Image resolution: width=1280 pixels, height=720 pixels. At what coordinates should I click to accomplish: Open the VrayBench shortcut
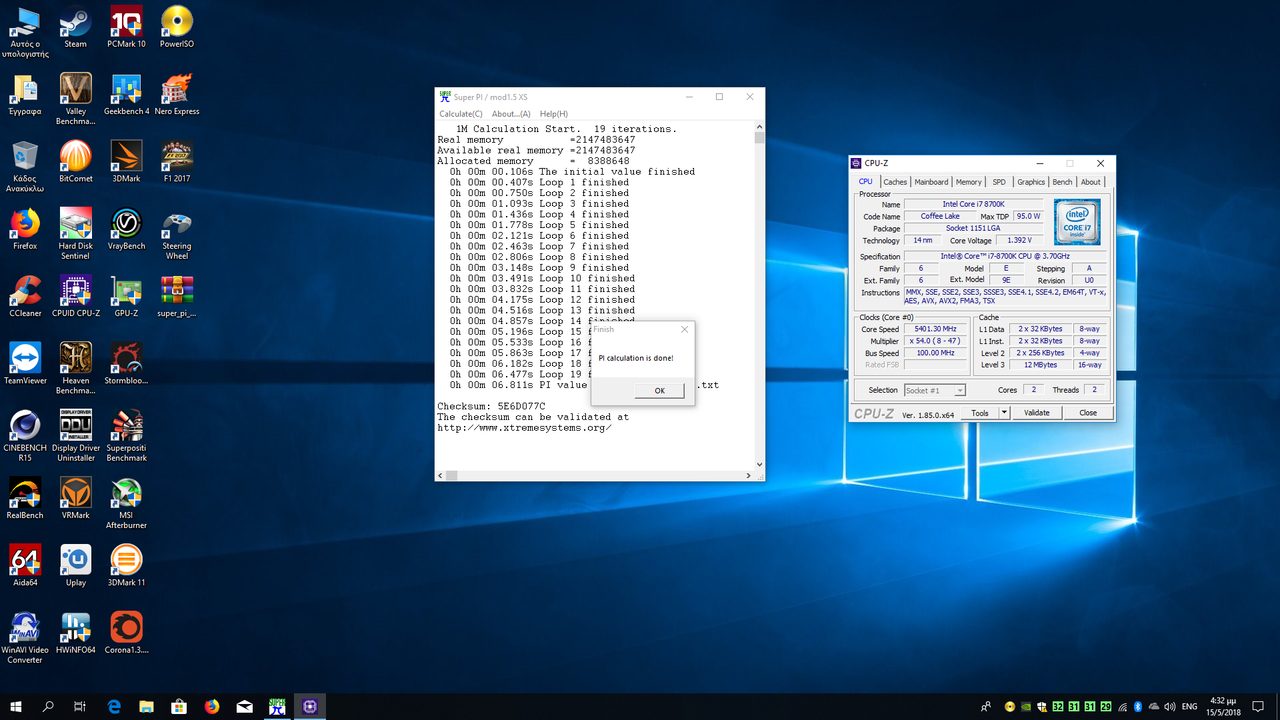click(x=126, y=228)
